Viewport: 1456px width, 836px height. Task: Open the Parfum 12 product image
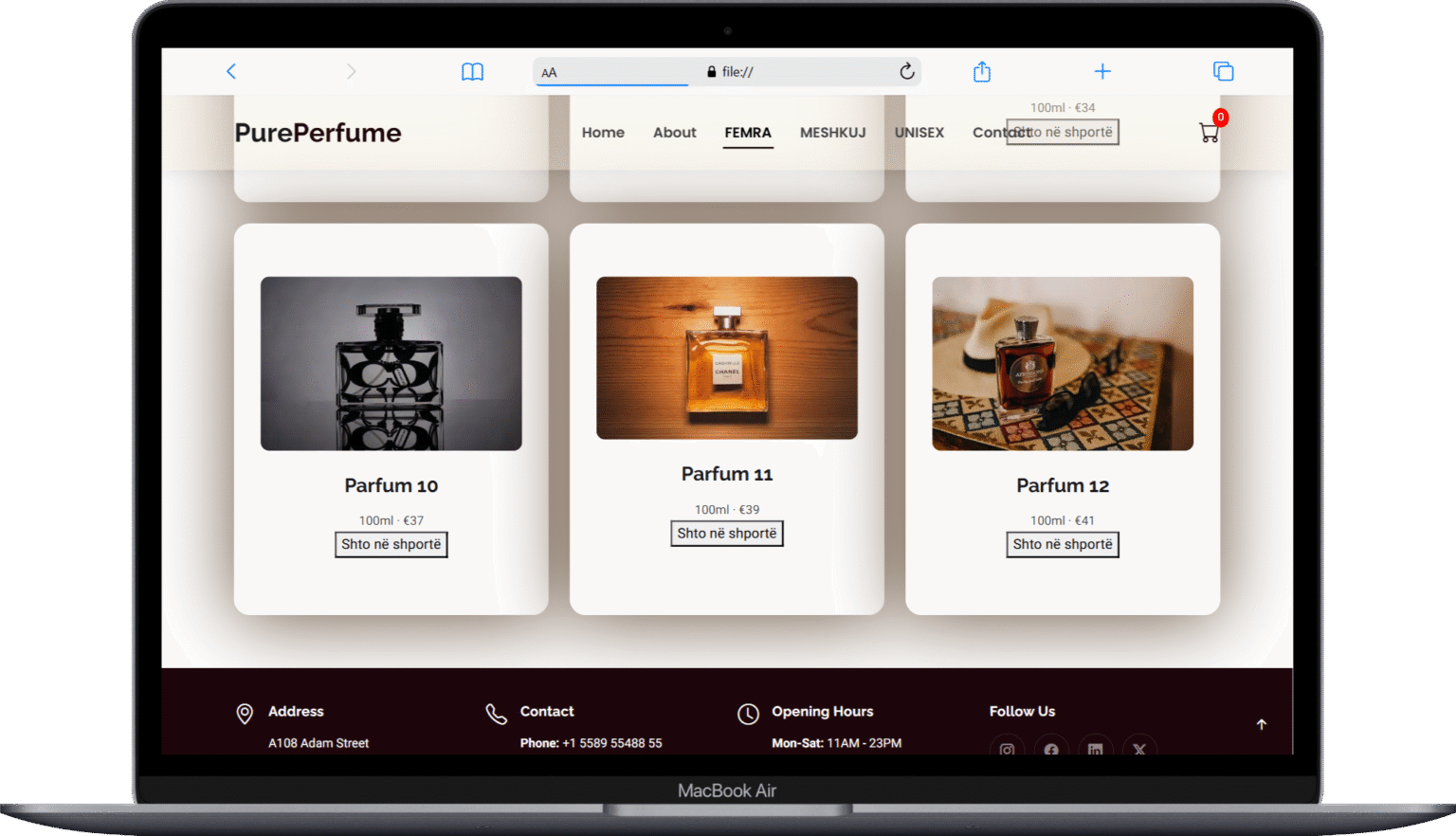1062,363
